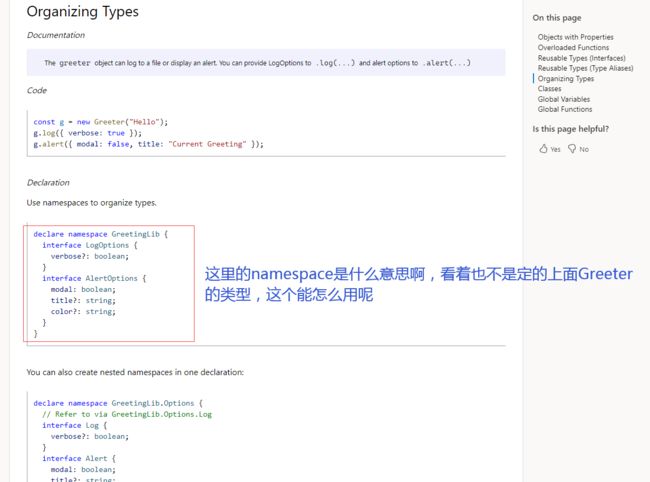Screen dimensions: 650x482
Task: Click 'interface LogOptions {' code line
Action: click(x=90, y=245)
